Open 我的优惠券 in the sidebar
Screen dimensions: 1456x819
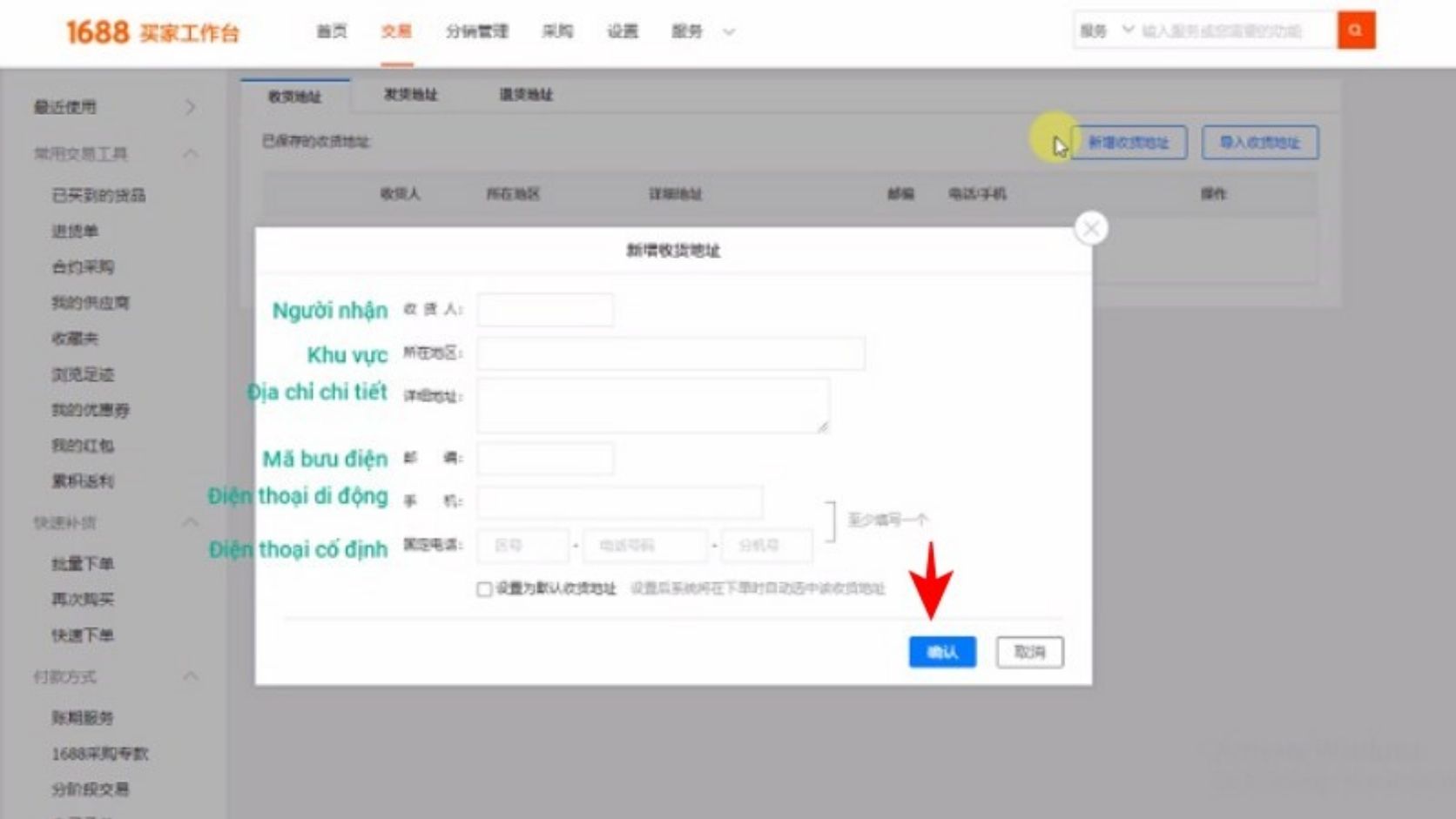[x=91, y=410]
